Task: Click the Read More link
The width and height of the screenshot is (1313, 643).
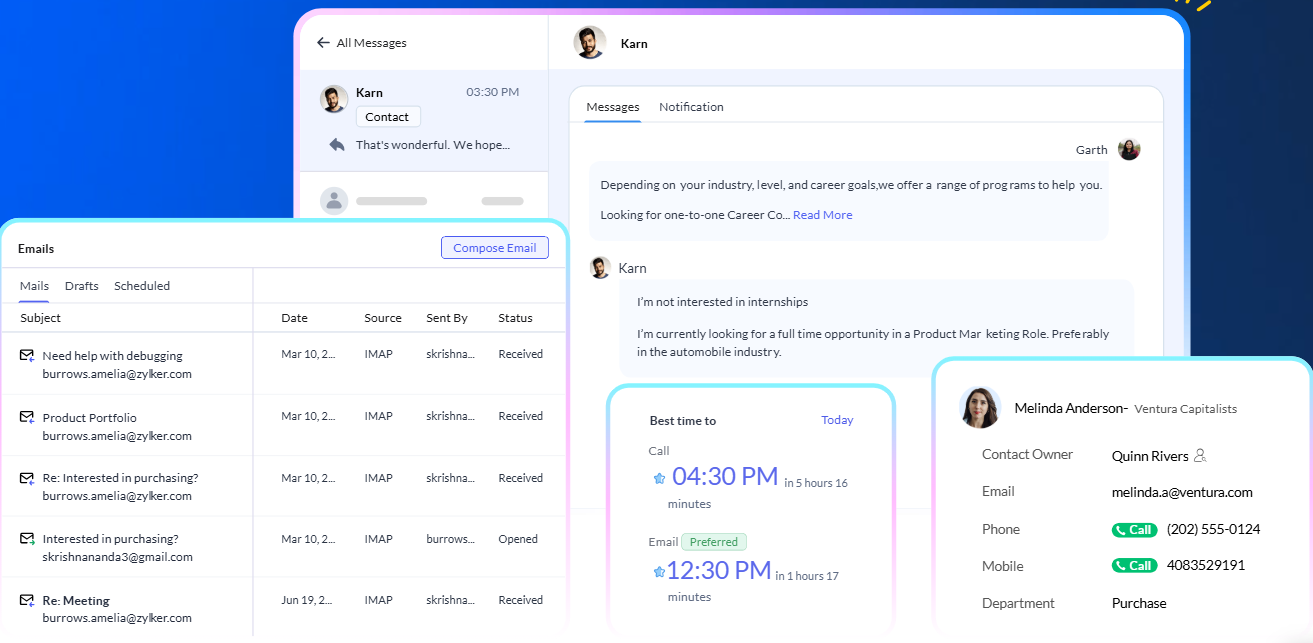Action: click(823, 215)
